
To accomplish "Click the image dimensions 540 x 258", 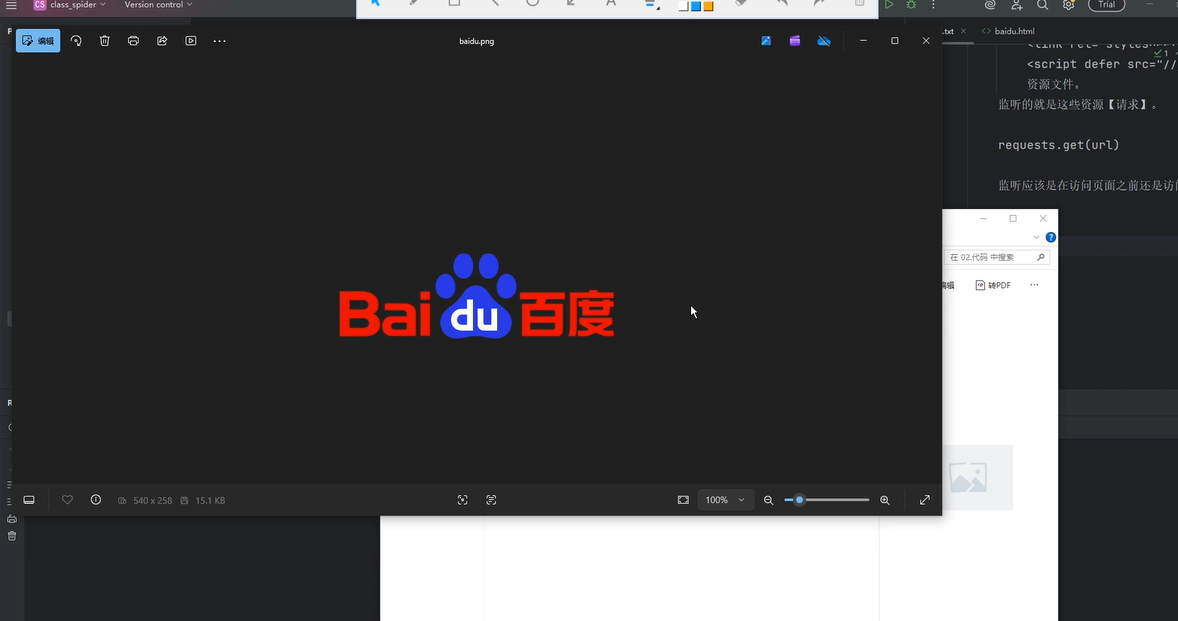I will [x=153, y=500].
